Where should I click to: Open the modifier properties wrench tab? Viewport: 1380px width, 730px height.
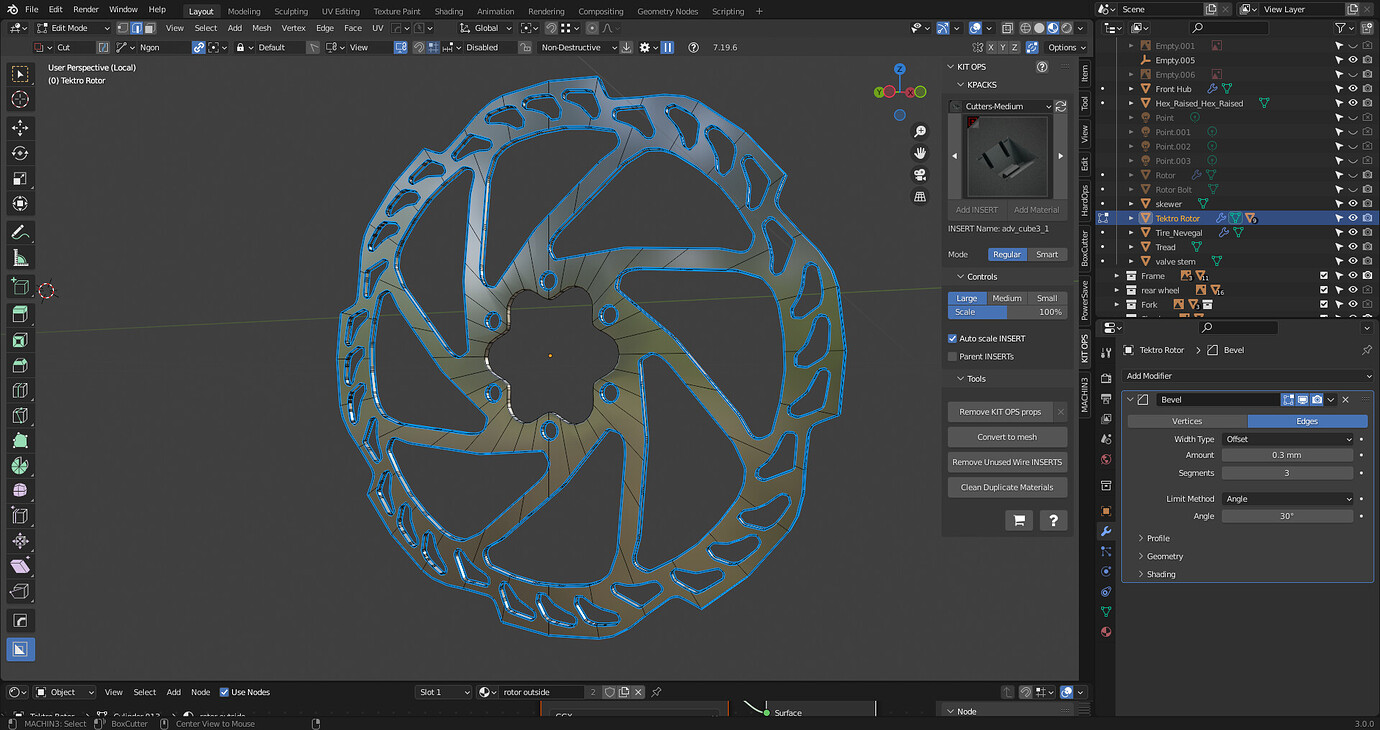coord(1106,531)
